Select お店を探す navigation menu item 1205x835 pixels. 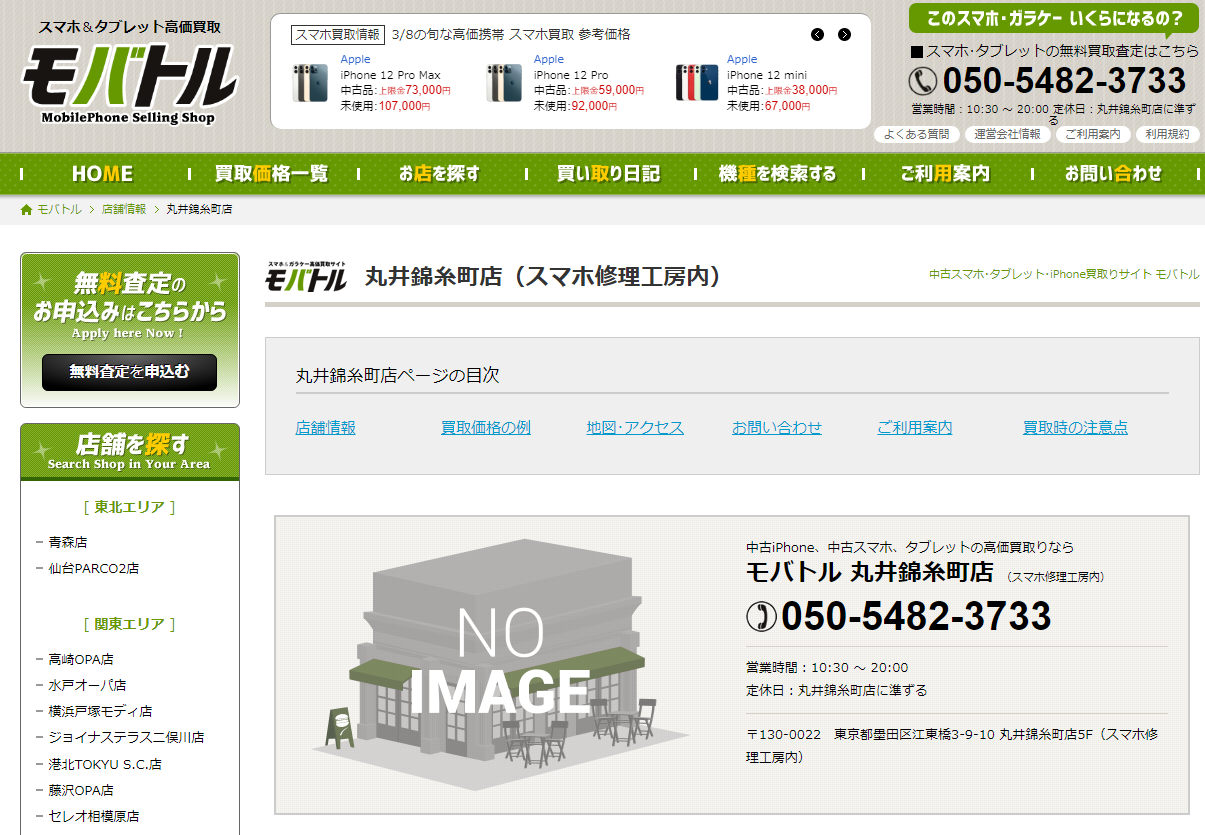439,174
